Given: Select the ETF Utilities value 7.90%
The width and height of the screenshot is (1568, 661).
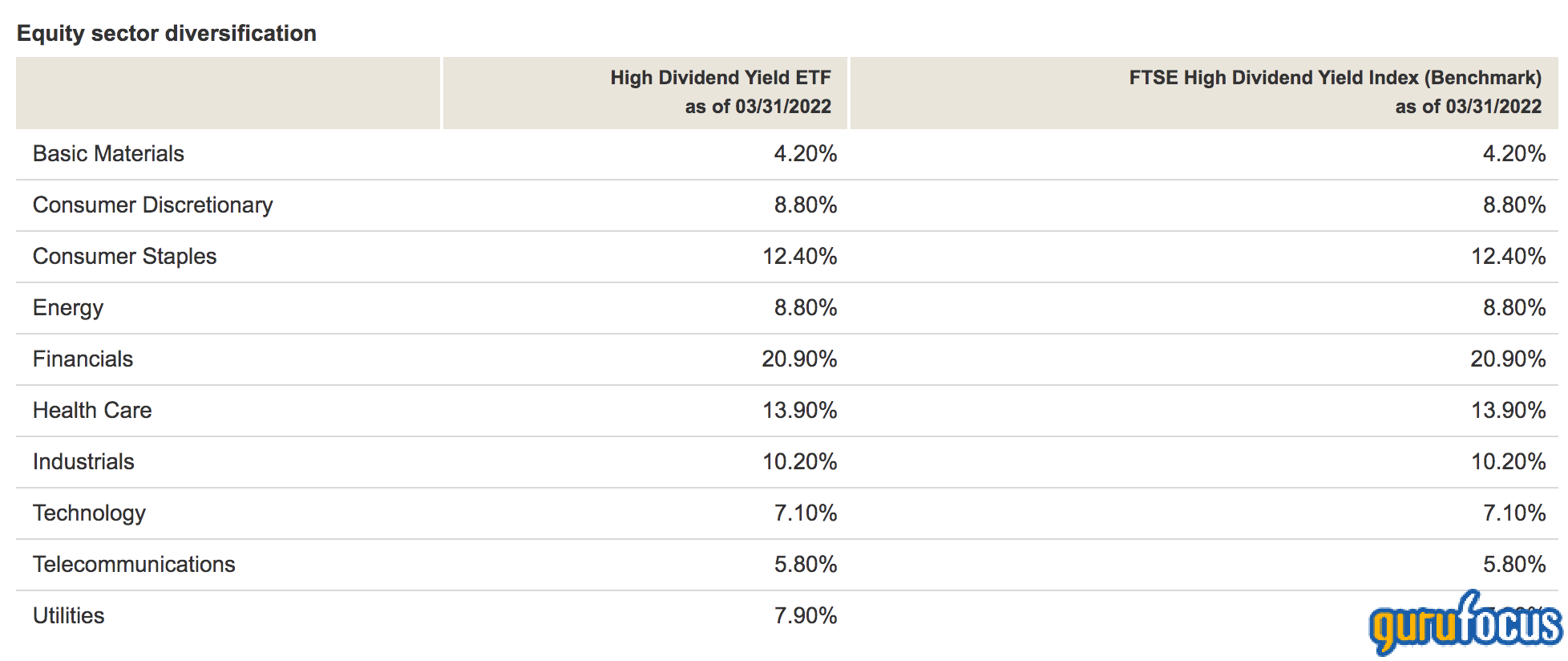Looking at the screenshot, I should coord(806,616).
